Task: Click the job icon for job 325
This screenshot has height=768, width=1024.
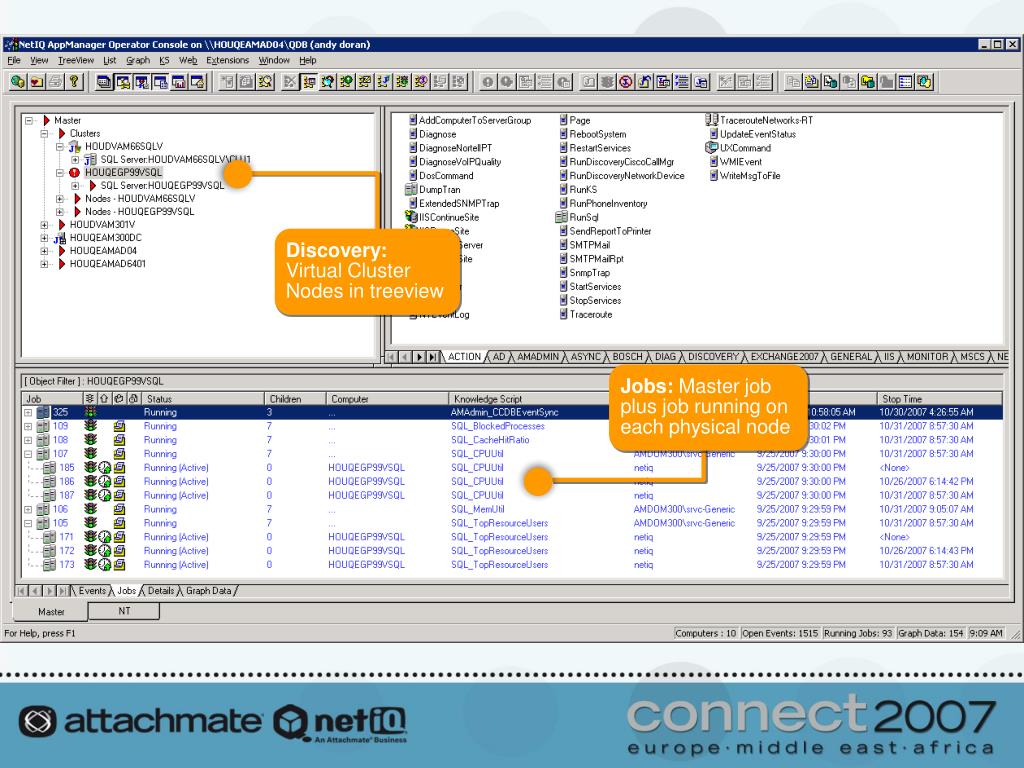Action: click(43, 412)
